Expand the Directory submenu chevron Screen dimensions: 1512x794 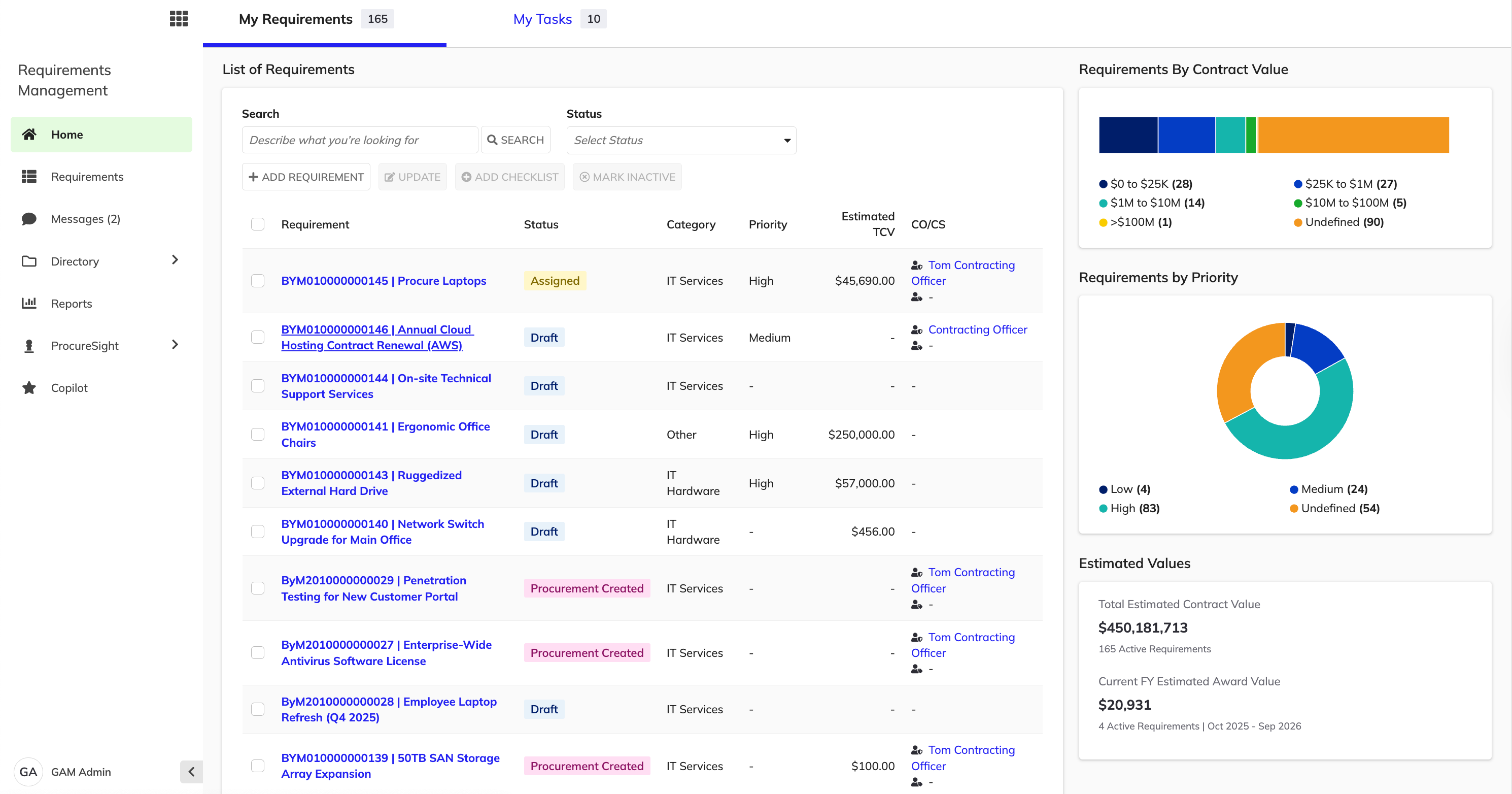coord(175,260)
